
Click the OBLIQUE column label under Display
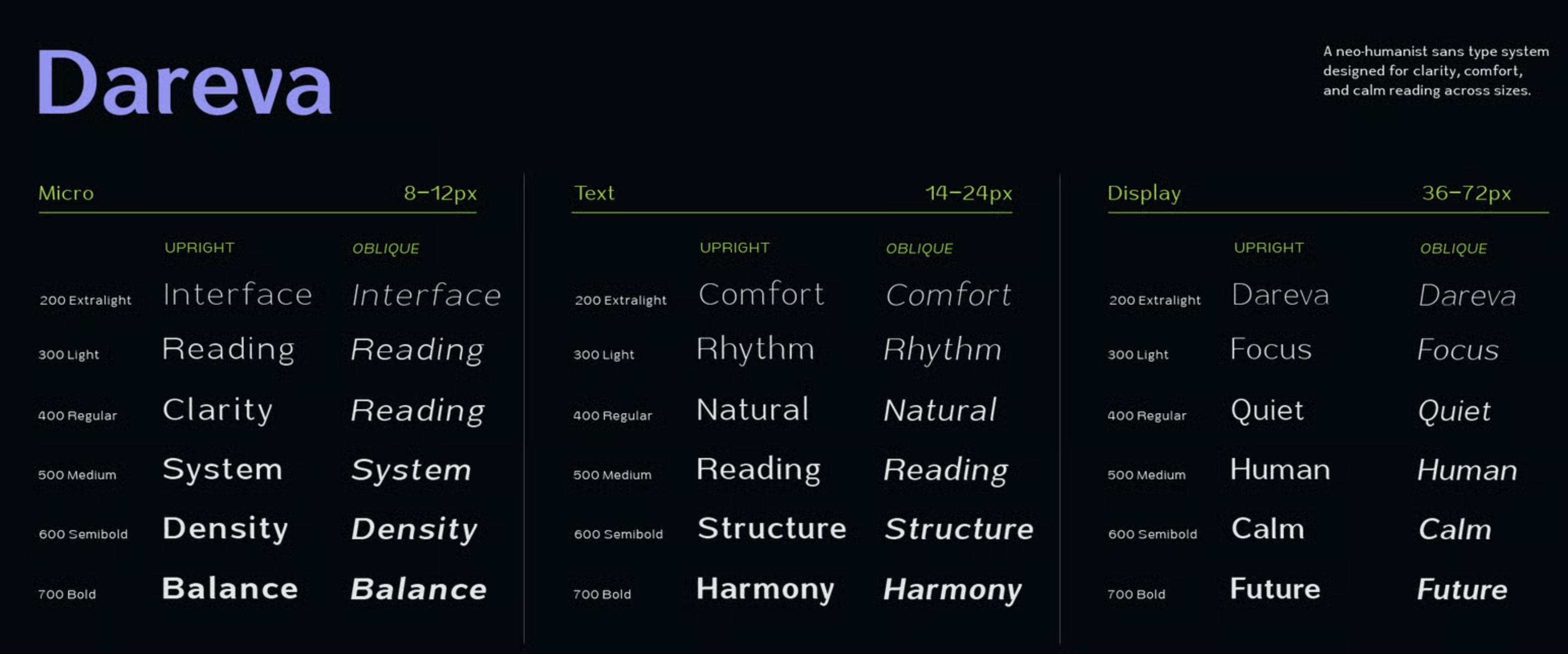[1453, 248]
